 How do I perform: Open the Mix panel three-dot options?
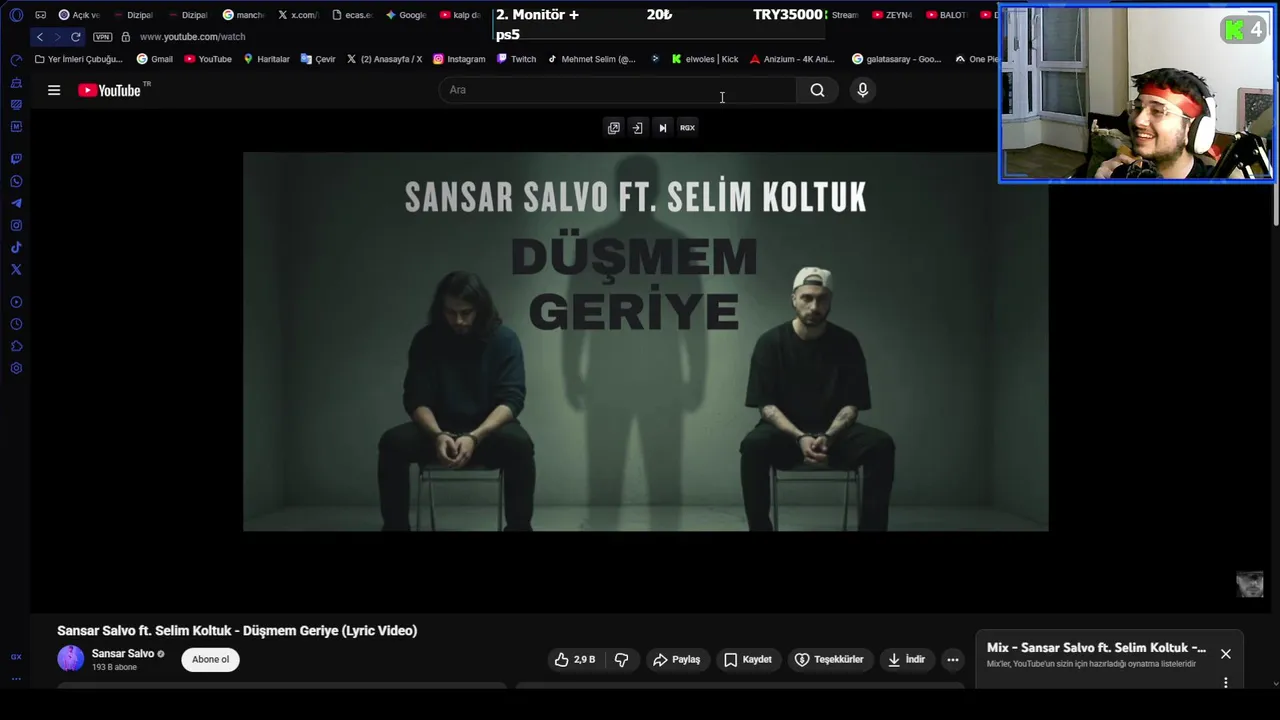(x=1225, y=683)
